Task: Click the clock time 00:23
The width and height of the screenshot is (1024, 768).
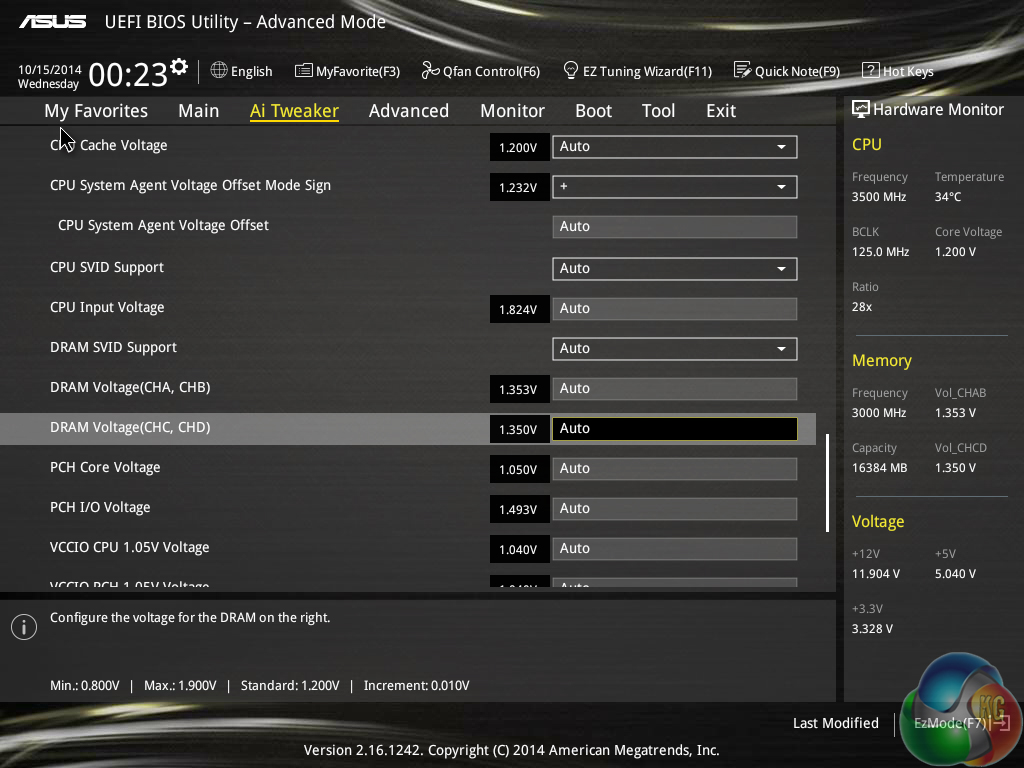Action: pyautogui.click(x=128, y=75)
